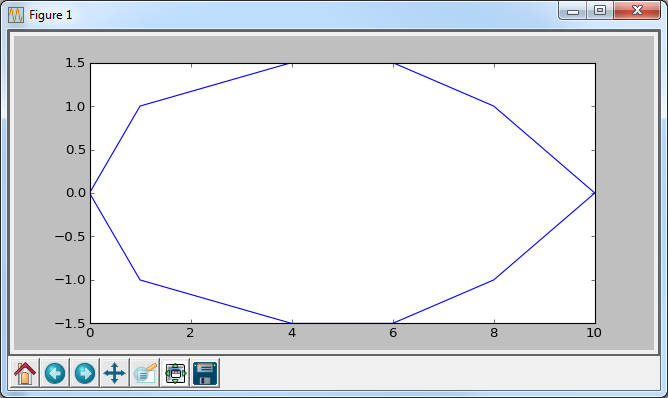
Task: Minimize the Figure 1 window
Action: 573,11
